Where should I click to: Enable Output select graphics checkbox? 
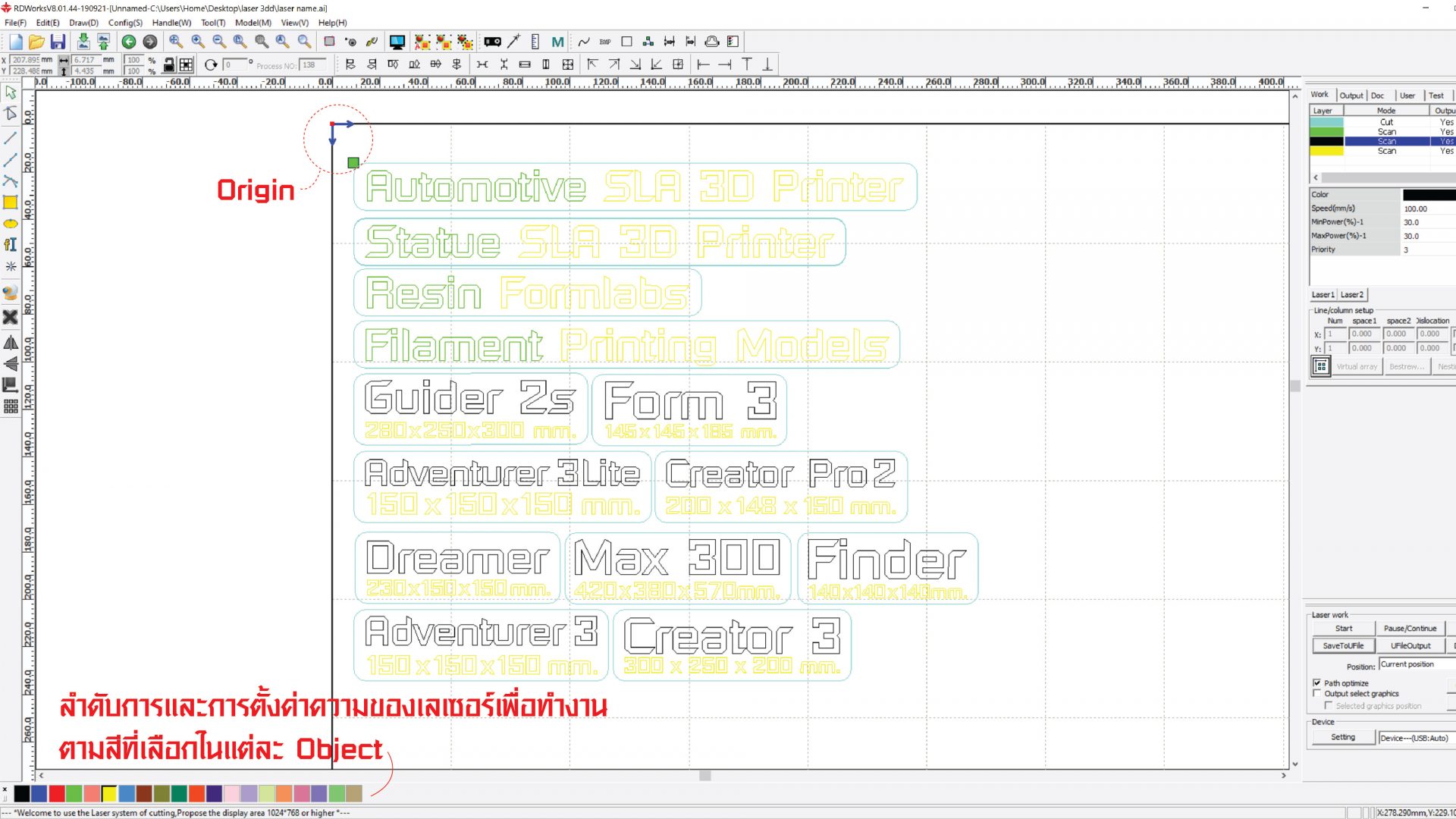click(x=1317, y=694)
